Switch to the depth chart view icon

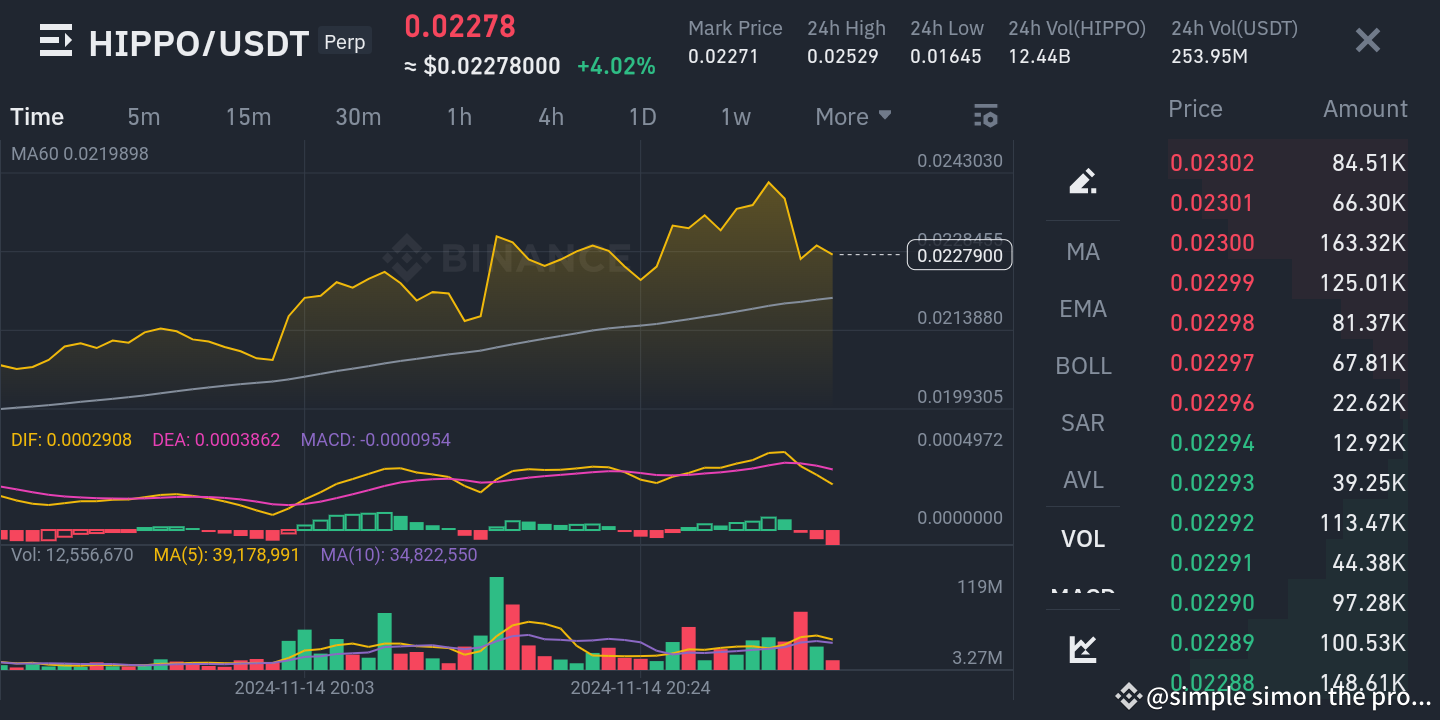pyautogui.click(x=1083, y=648)
